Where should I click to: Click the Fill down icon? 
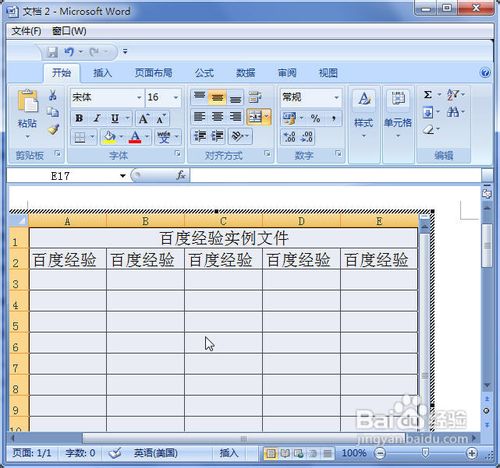point(428,112)
